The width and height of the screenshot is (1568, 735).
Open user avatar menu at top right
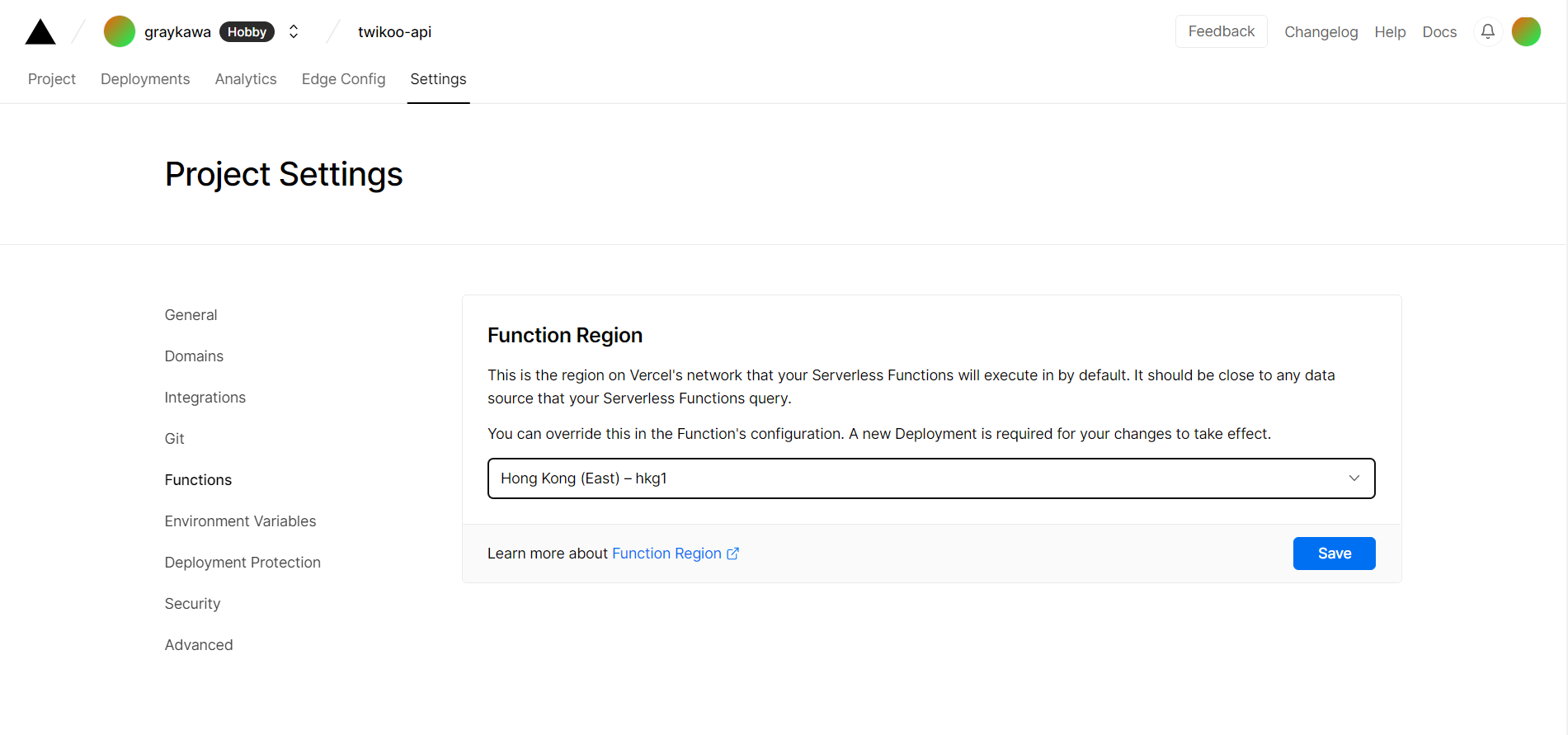pyautogui.click(x=1525, y=31)
